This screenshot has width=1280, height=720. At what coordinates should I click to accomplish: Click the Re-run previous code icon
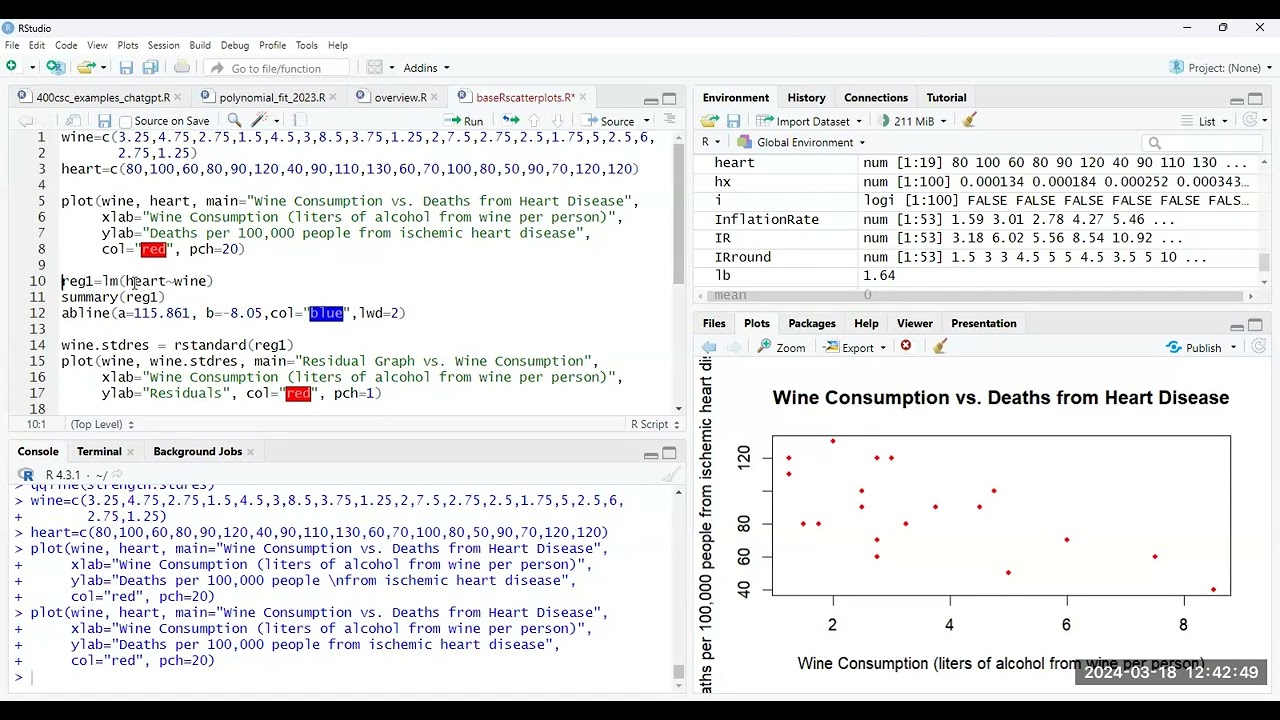[511, 120]
